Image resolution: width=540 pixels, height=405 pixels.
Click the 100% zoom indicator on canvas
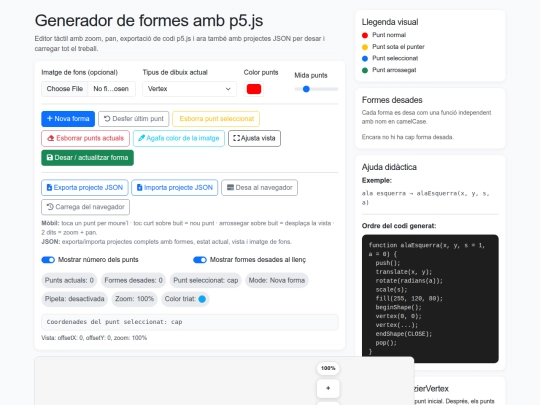[328, 368]
